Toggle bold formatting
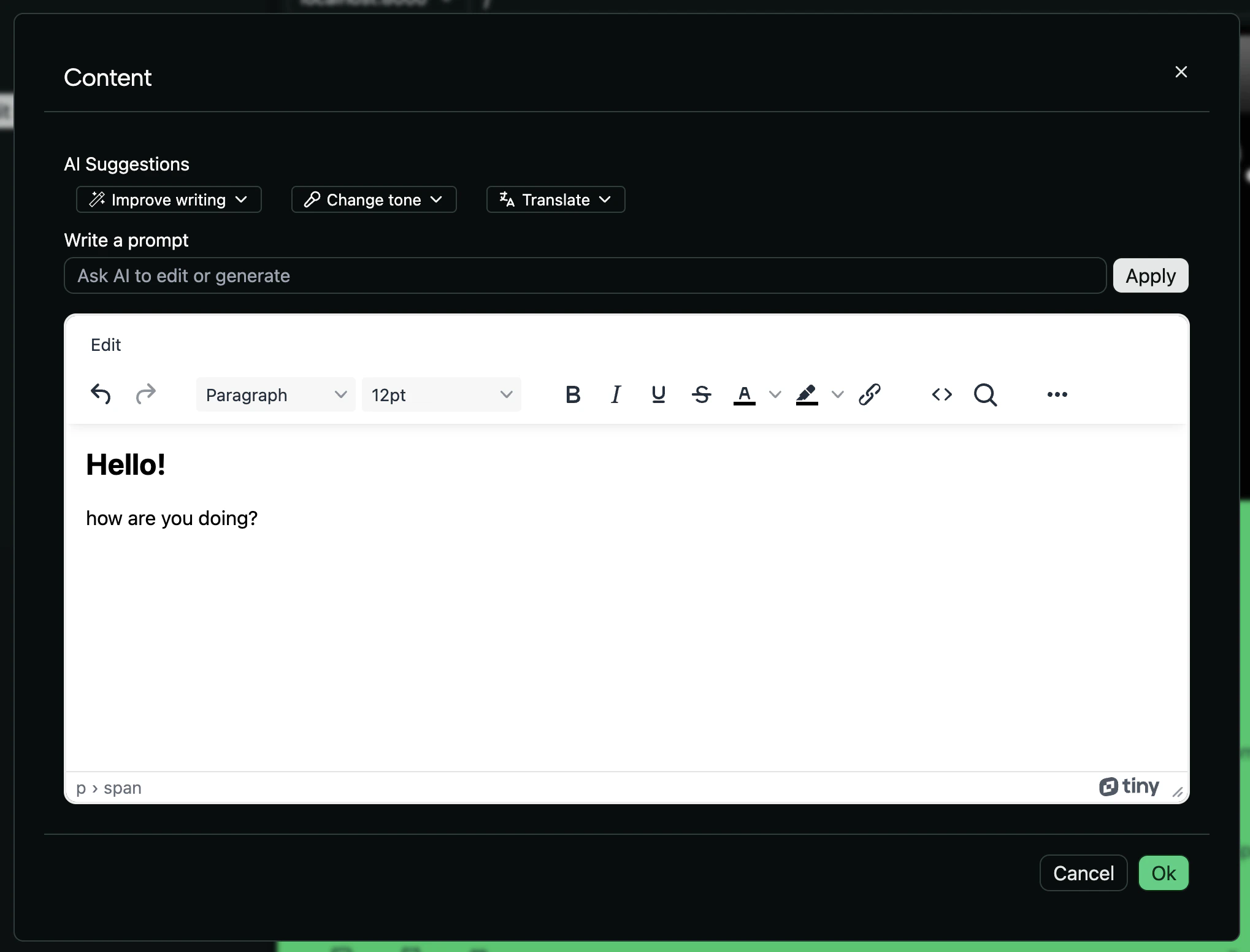 [573, 394]
